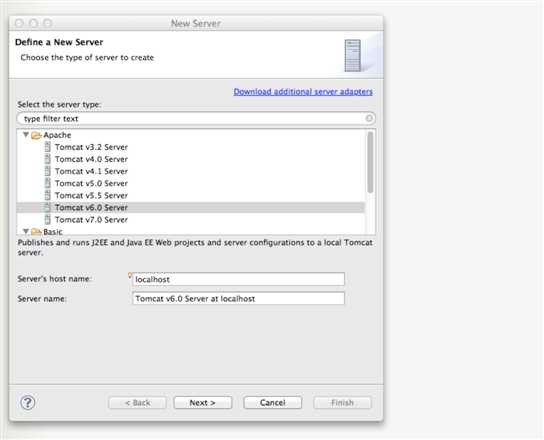Click the Next > button

click(x=203, y=403)
